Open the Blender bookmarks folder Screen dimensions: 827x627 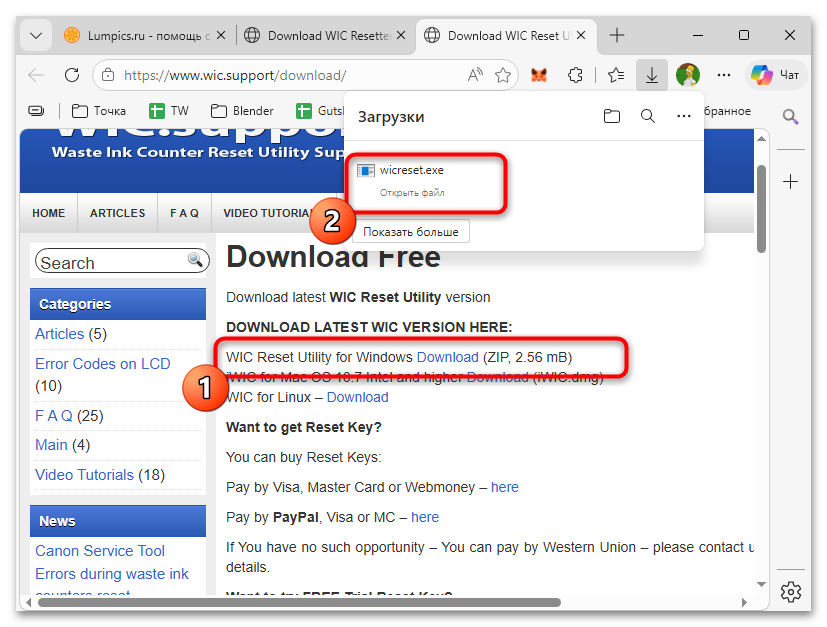coord(242,111)
